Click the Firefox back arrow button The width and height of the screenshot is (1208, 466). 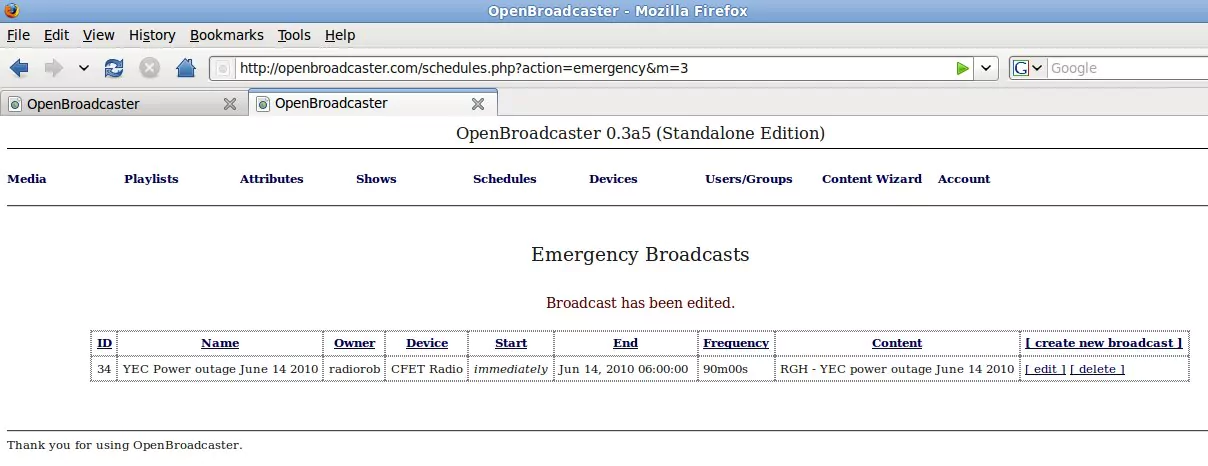(x=19, y=68)
